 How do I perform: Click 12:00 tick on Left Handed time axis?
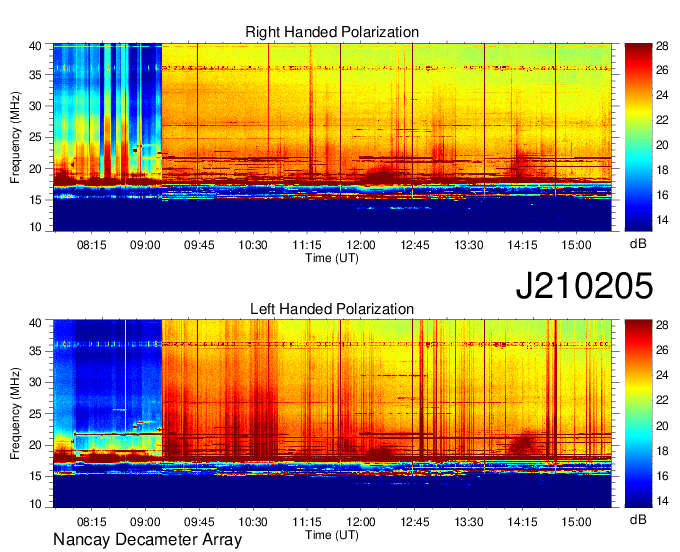[x=361, y=522]
